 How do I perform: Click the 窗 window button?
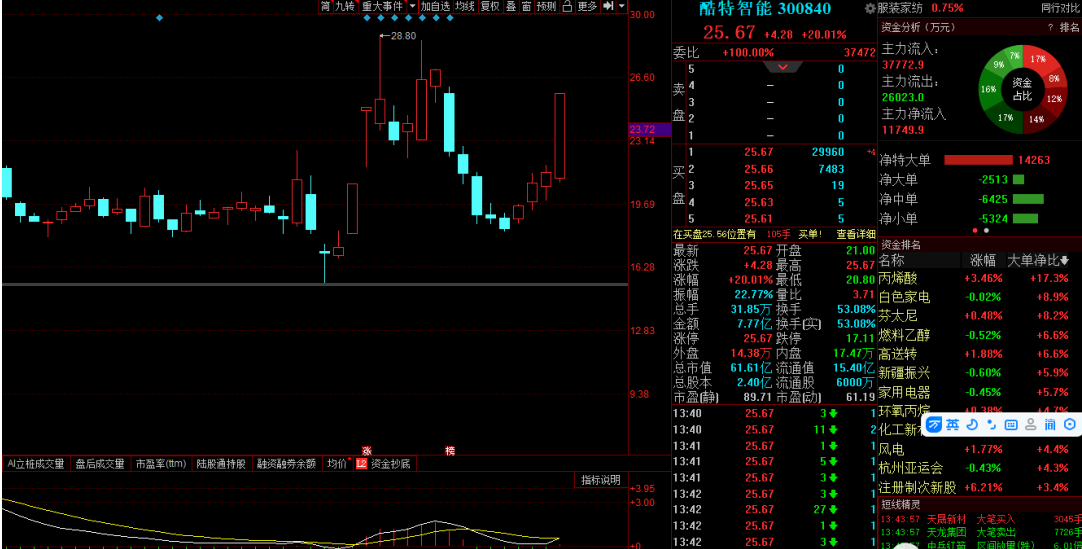527,6
